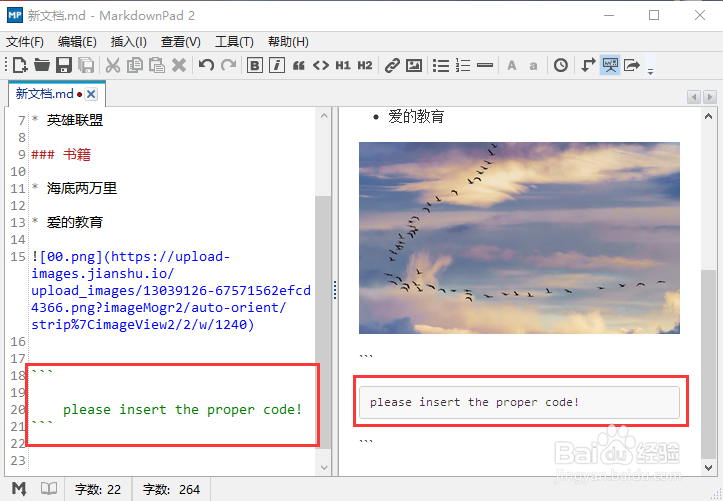Screen dimensions: 723x501
Task: Click the 爱的教育 bullet in preview
Action: tap(415, 117)
